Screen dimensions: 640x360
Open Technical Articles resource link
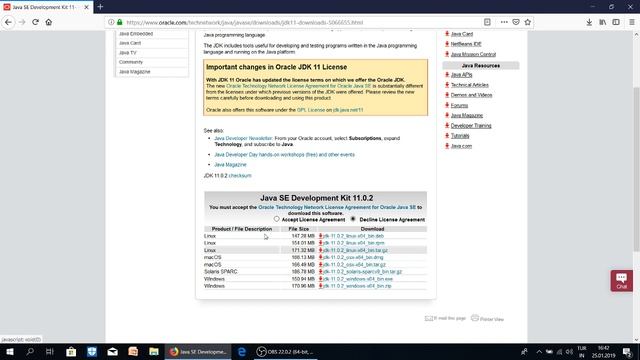click(469, 85)
